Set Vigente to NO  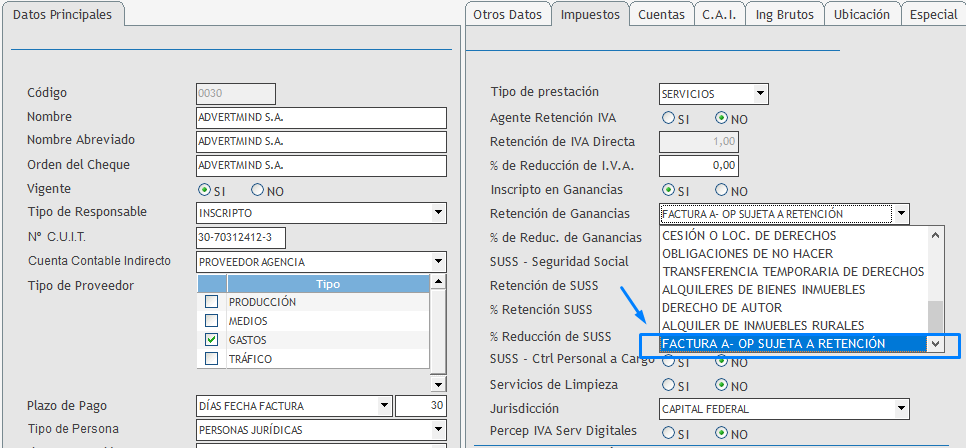(258, 190)
